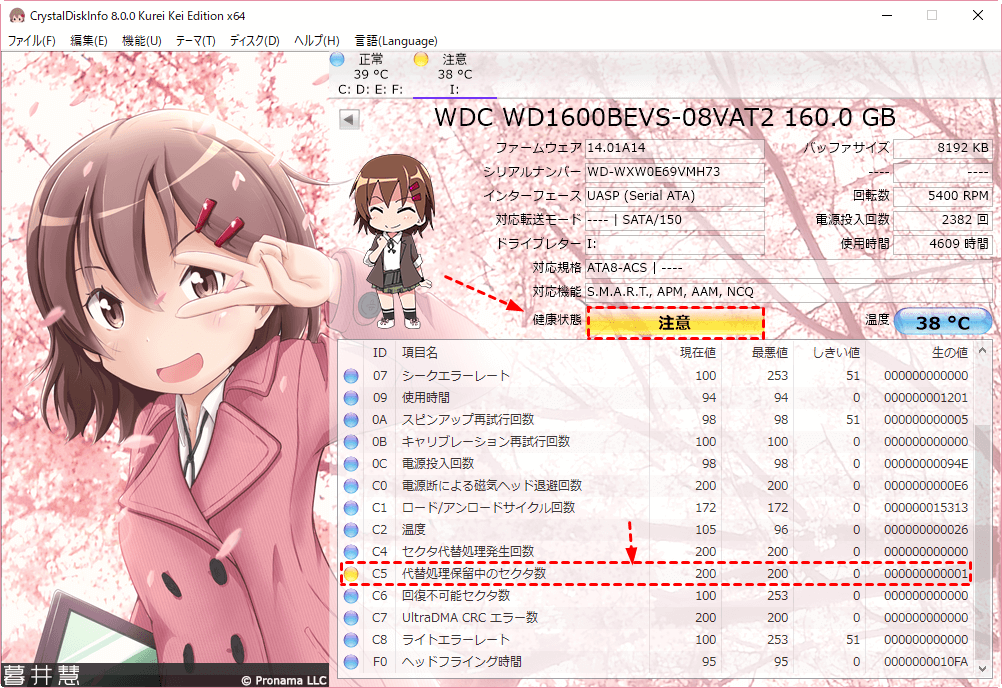Open the 機能(U) menu
The height and width of the screenshot is (688, 1002).
pyautogui.click(x=141, y=41)
